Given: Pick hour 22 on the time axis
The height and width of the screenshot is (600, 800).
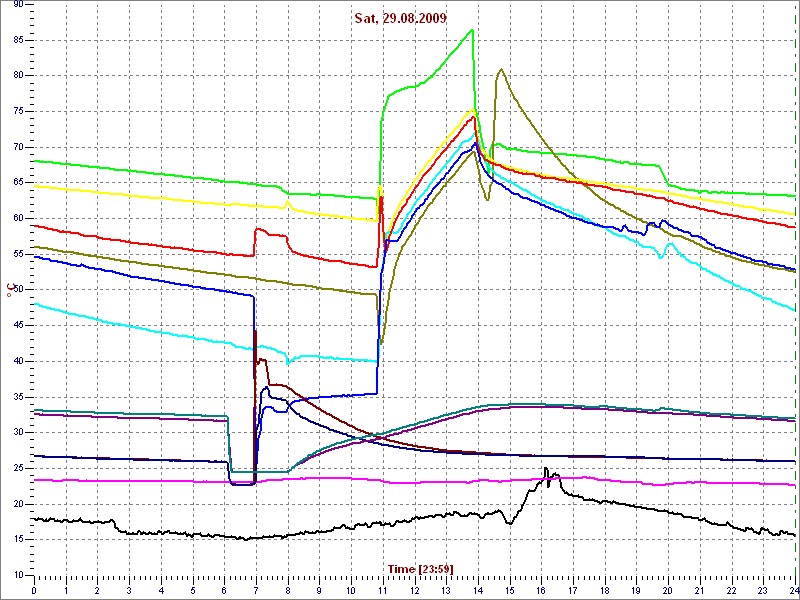Looking at the screenshot, I should (x=732, y=591).
